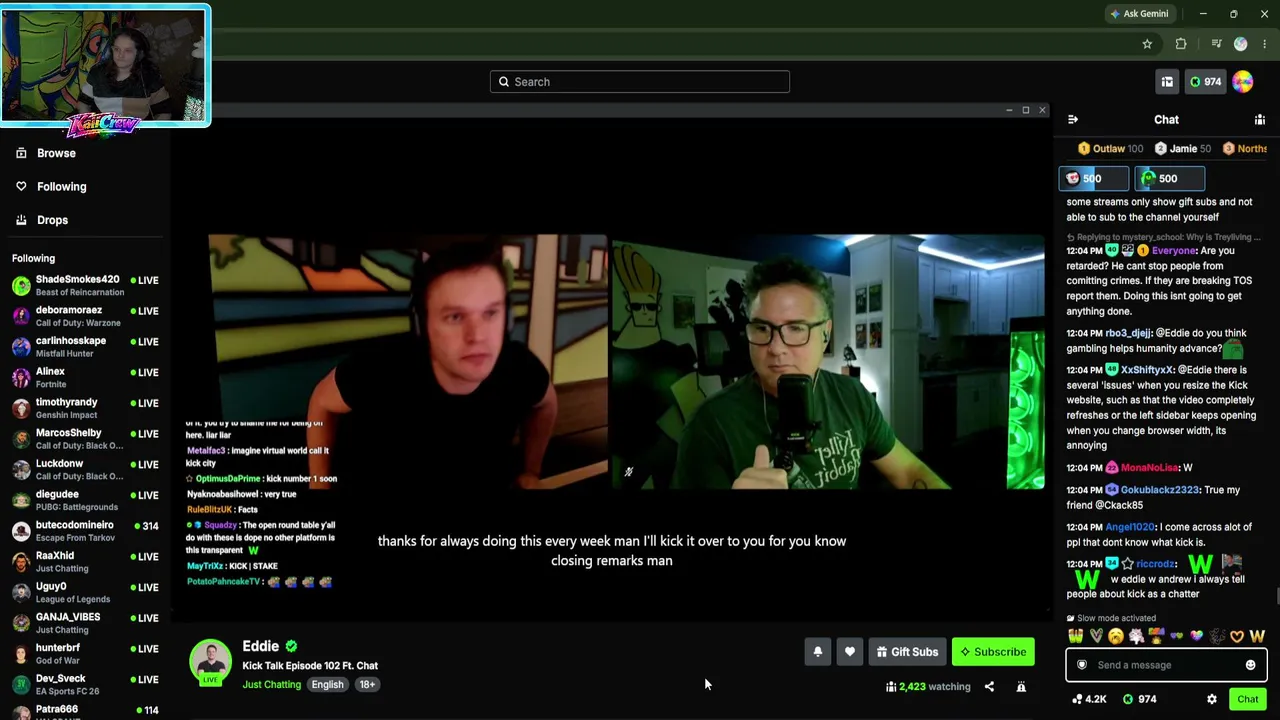The width and height of the screenshot is (1280, 720).
Task: Open carlinhosskape's channel
Action: point(85,347)
